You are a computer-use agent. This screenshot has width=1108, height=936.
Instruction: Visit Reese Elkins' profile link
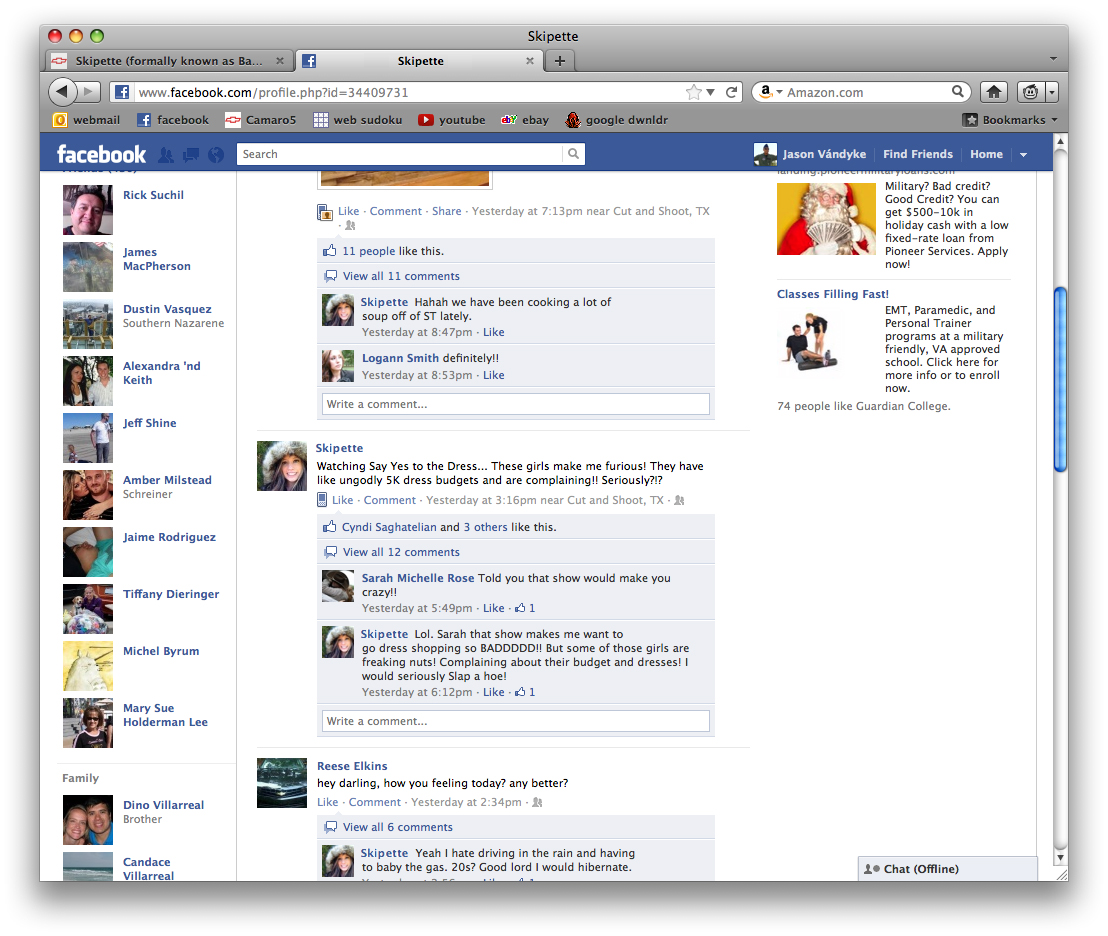point(352,766)
